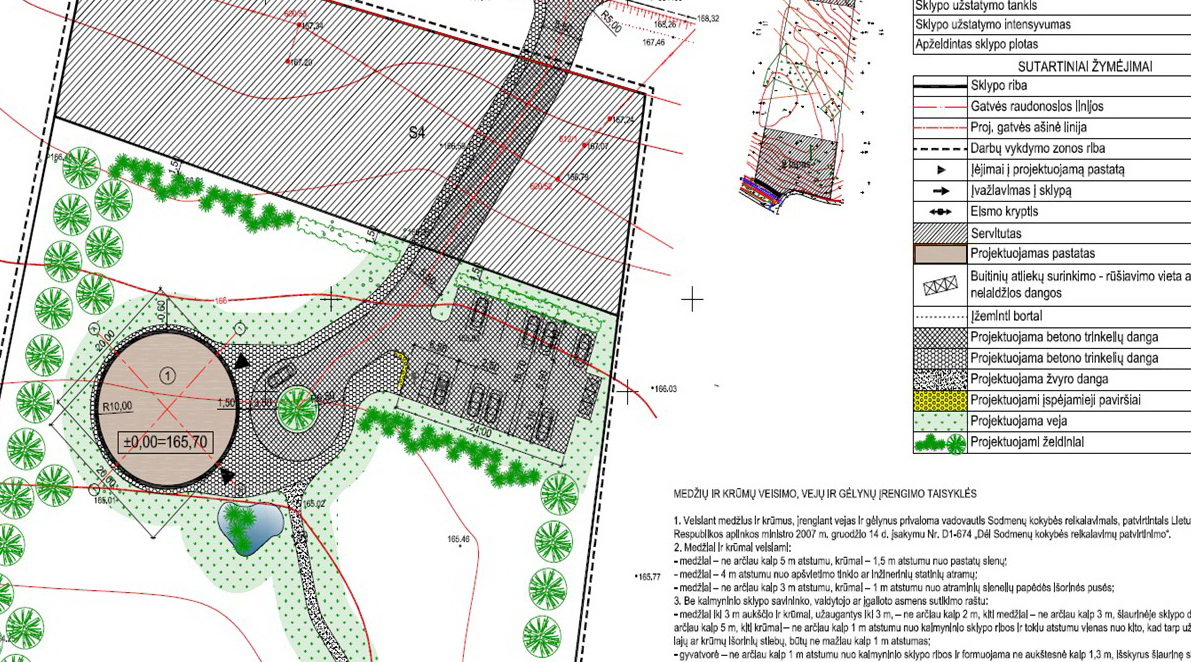Click the R10,00 radius dimension label

click(118, 408)
